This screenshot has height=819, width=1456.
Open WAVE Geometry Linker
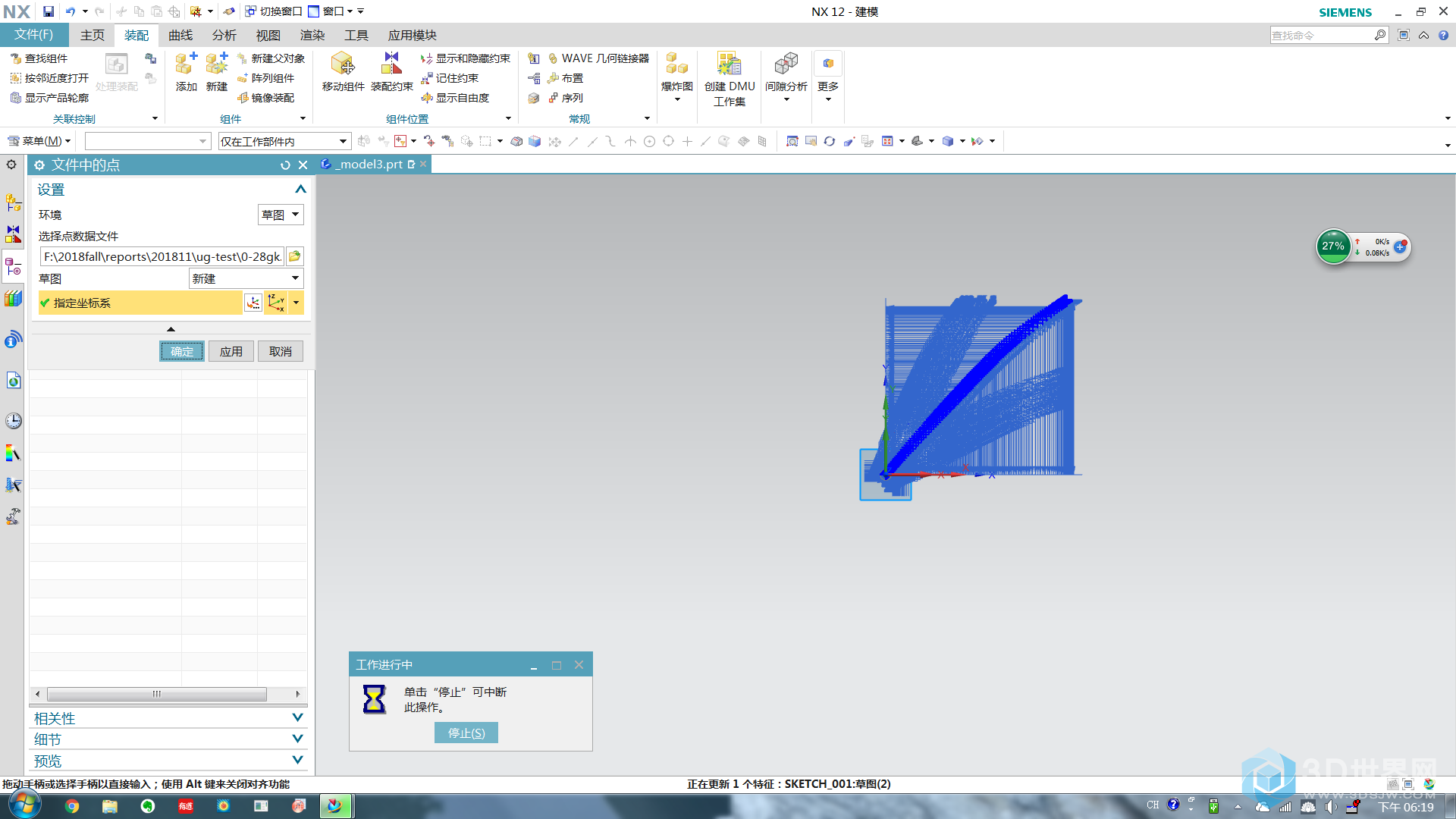(x=598, y=58)
